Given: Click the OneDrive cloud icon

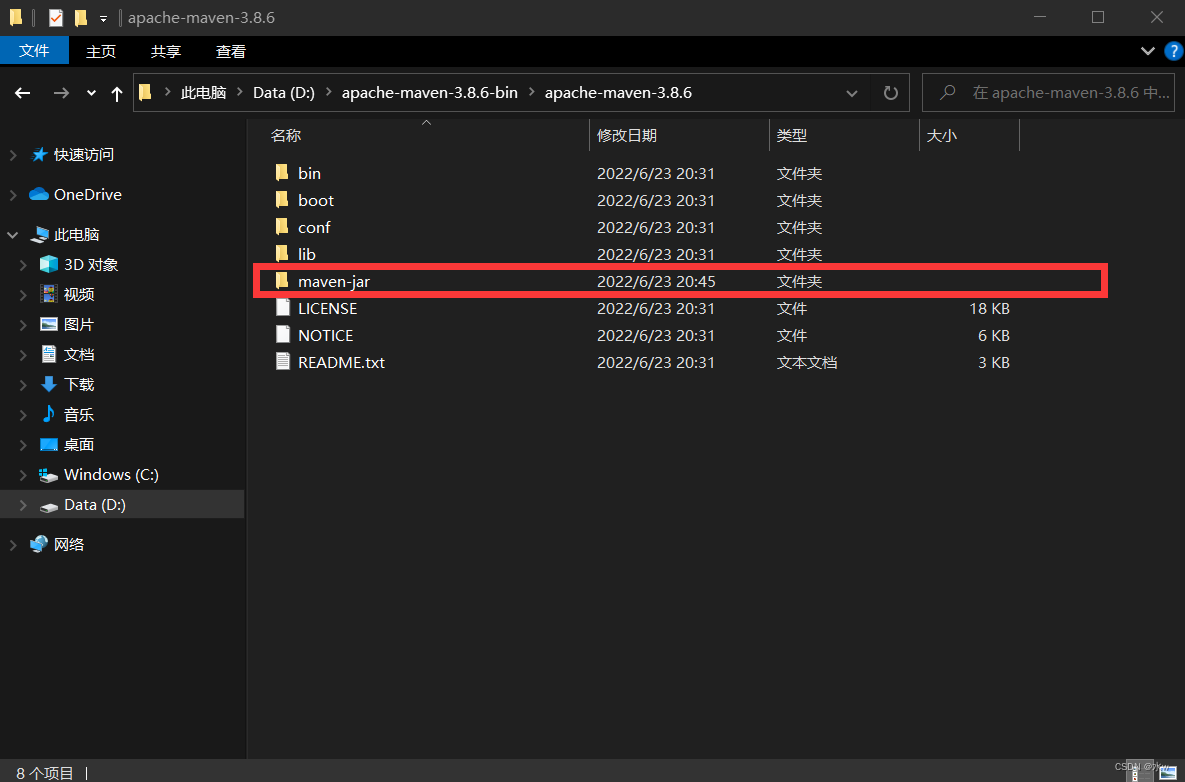Looking at the screenshot, I should click(x=39, y=194).
